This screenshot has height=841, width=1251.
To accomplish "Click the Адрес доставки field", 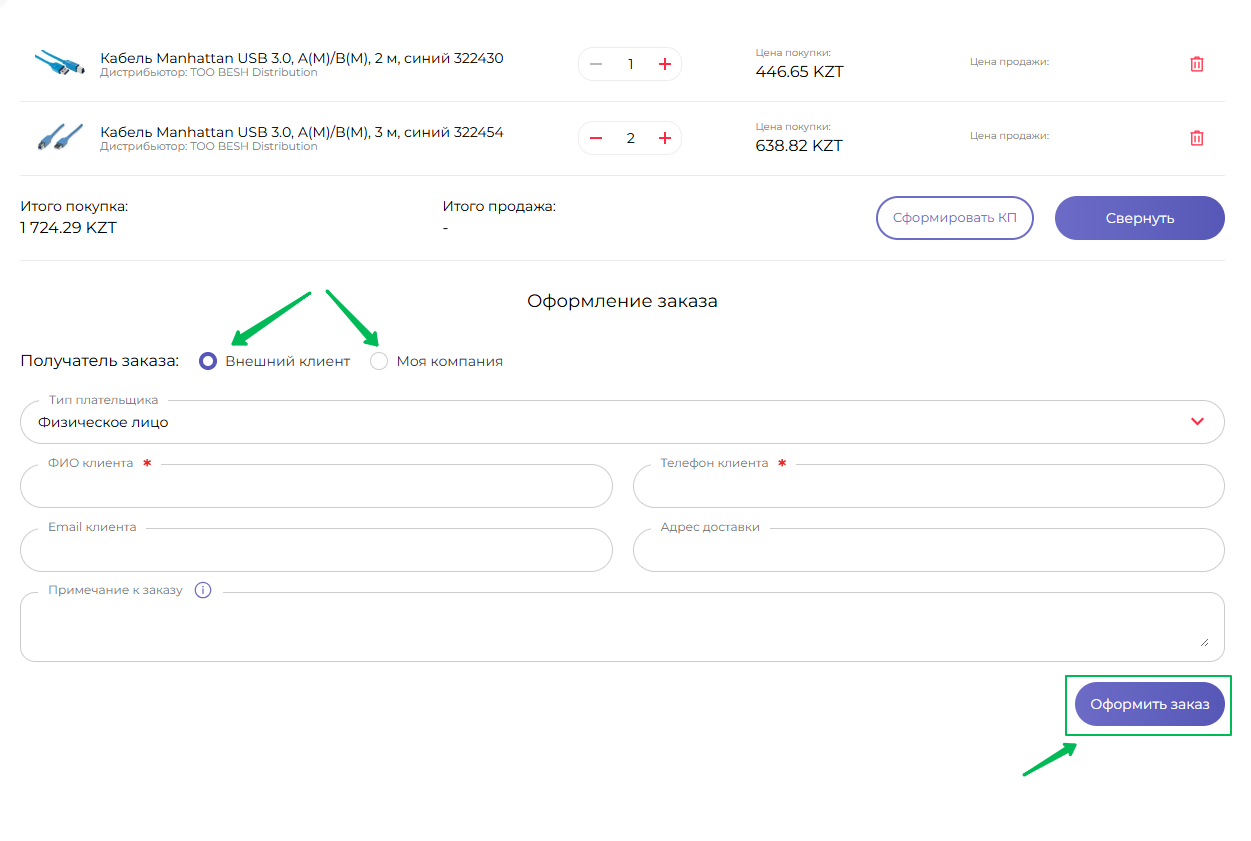I will (928, 552).
